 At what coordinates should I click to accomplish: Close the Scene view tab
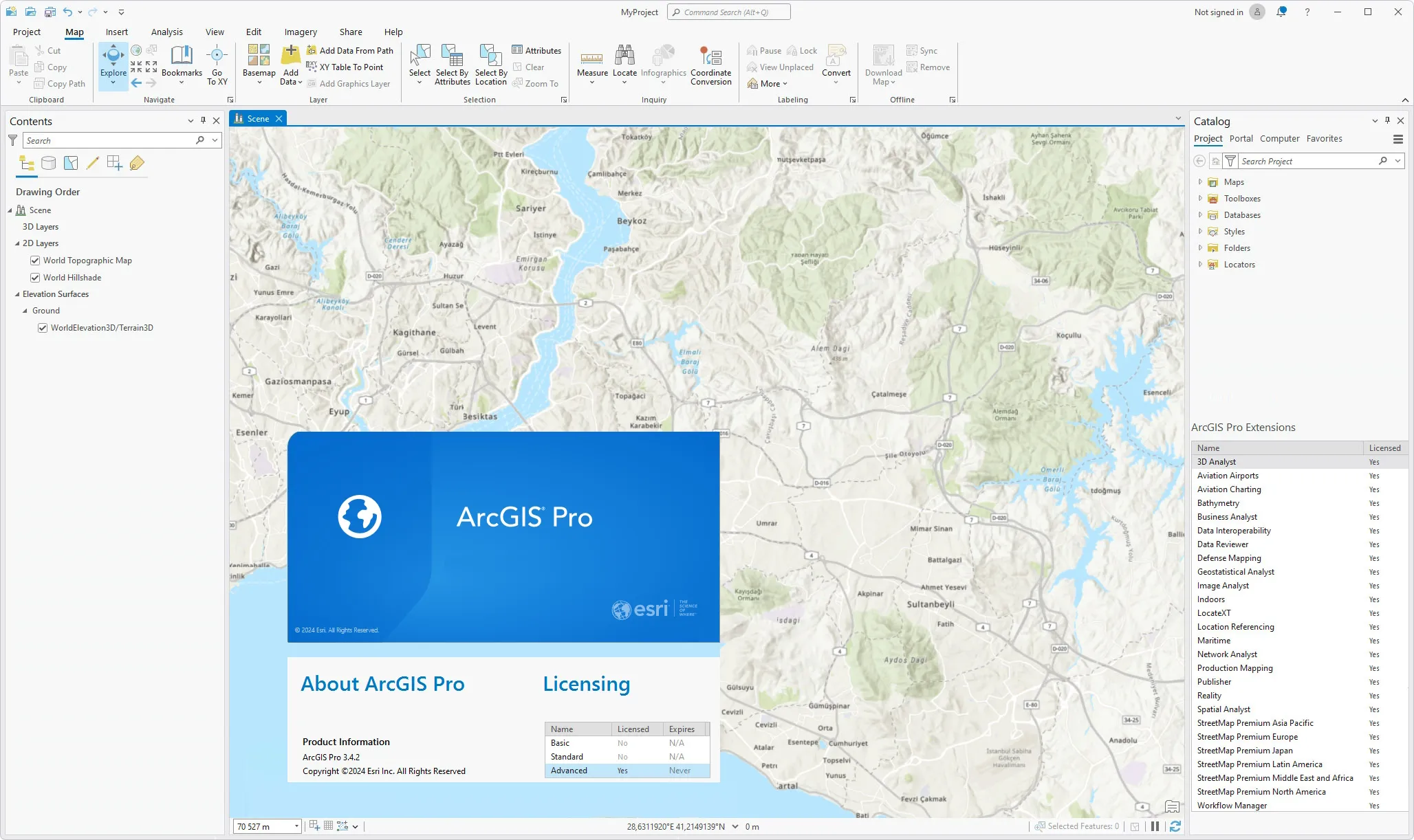tap(279, 119)
